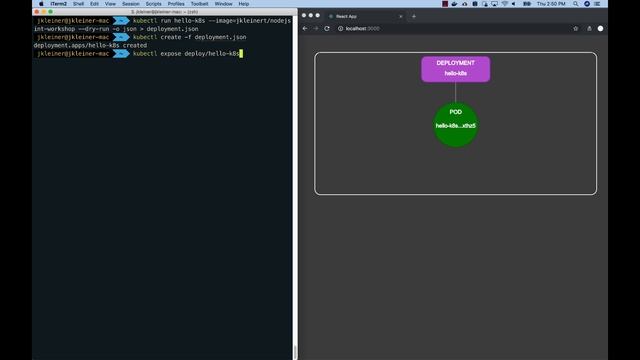Click the clock showing Thu 2:50 PM

[551, 4]
